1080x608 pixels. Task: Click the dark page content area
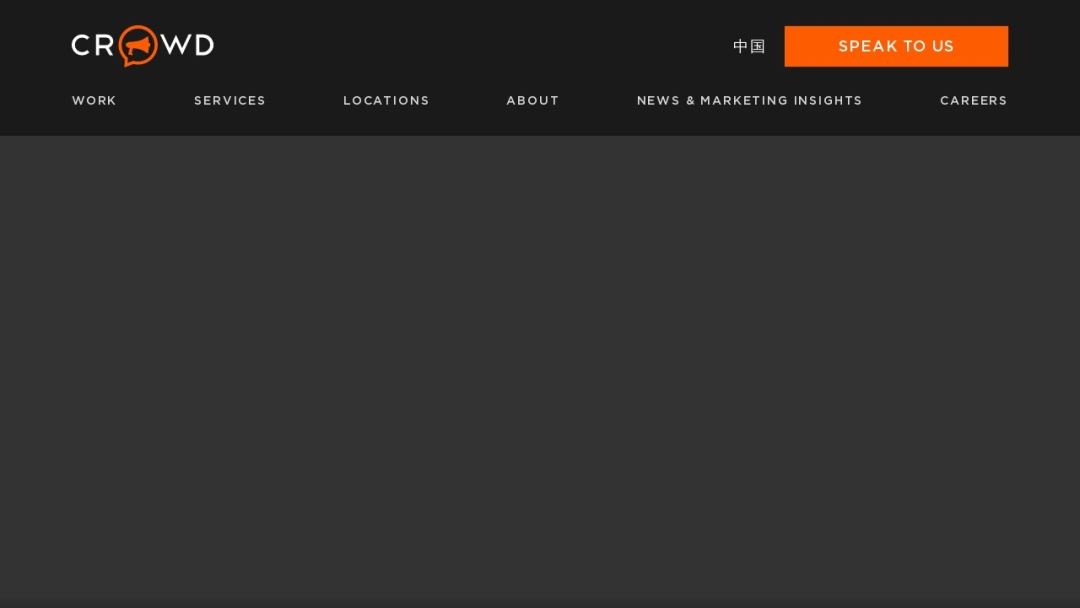[x=540, y=370]
